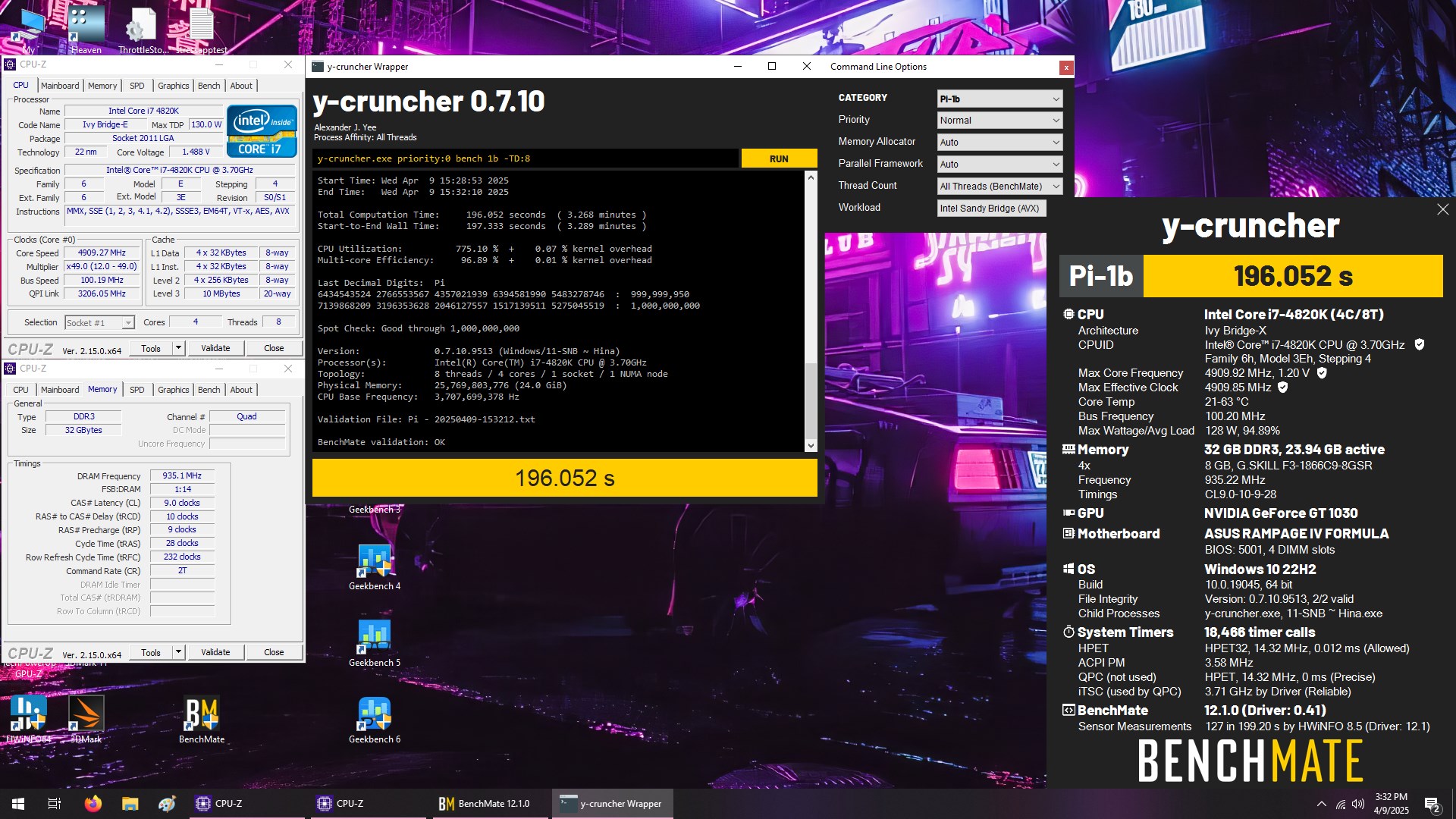The height and width of the screenshot is (819, 1456).
Task: Click the 196.052 s yellow result bar
Action: coord(565,478)
